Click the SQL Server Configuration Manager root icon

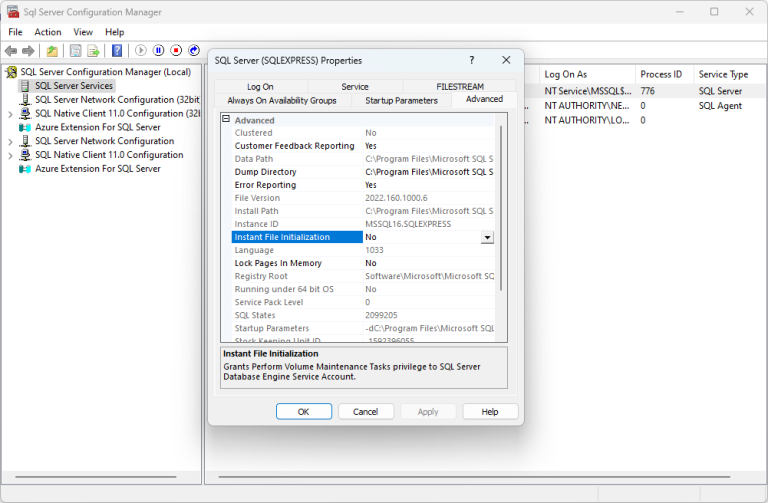(11, 72)
